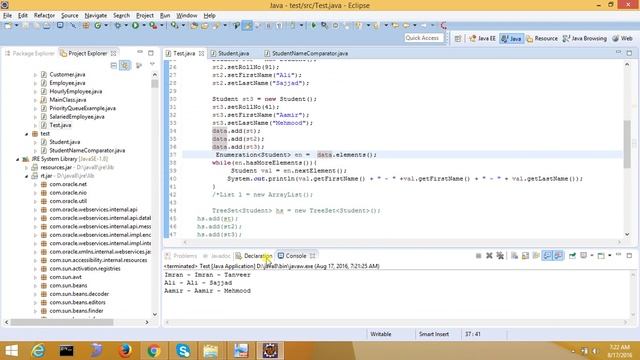Open the Refactor menu
This screenshot has width=640, height=360.
pos(44,16)
